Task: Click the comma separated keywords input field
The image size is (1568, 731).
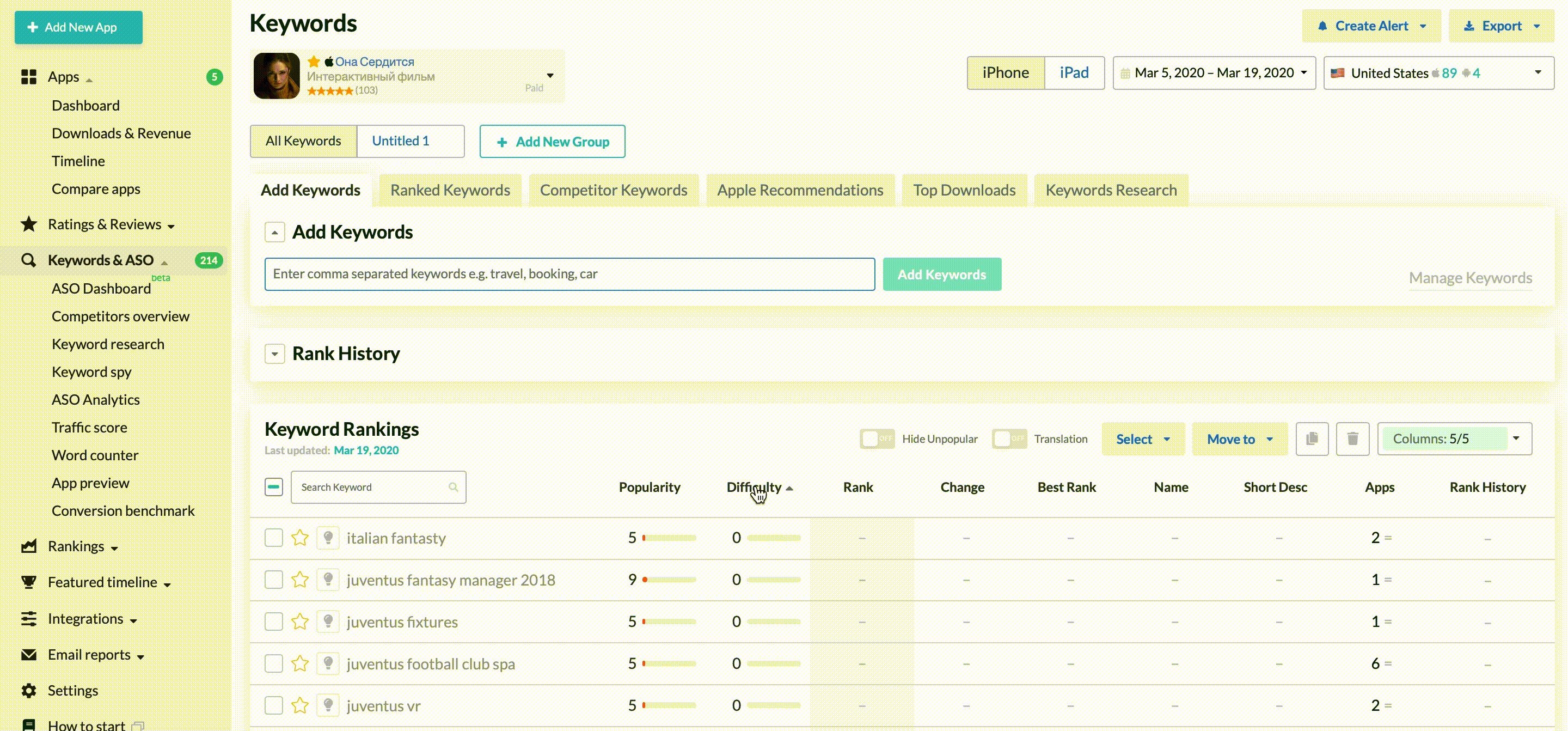Action: 569,274
